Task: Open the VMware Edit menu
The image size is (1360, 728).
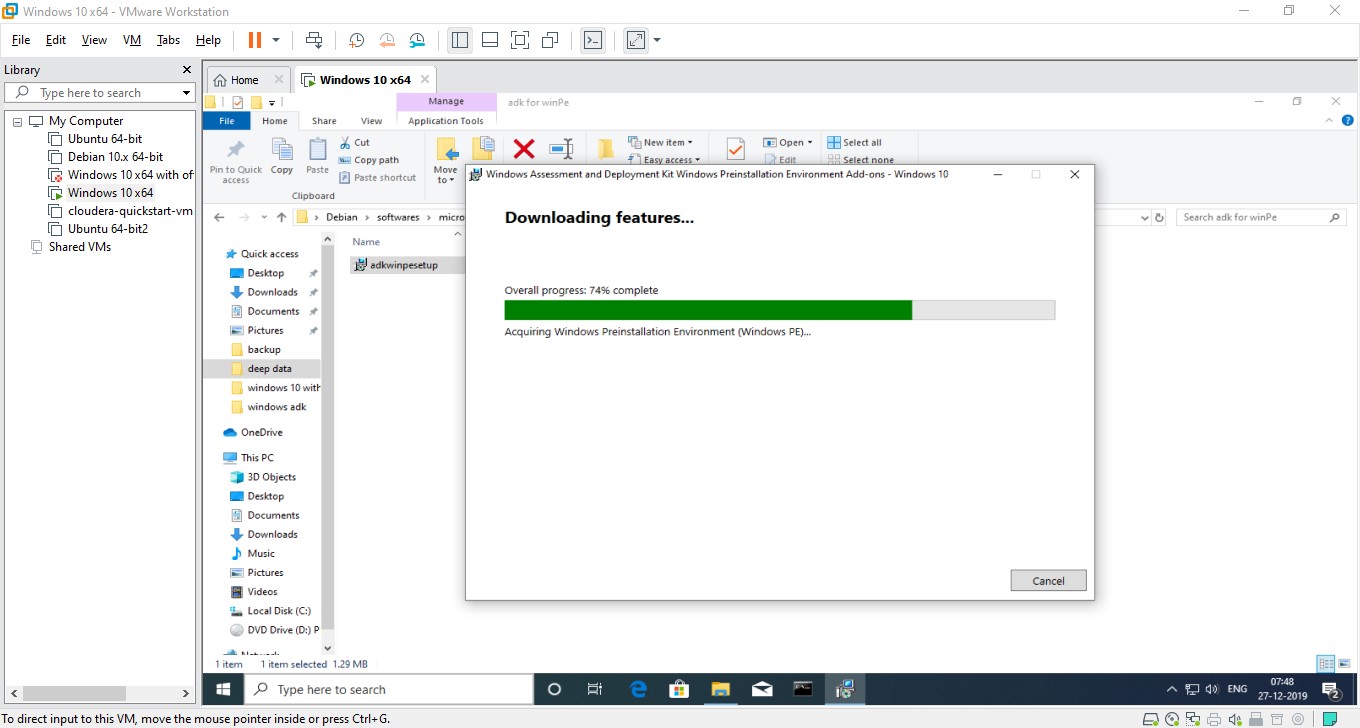Action: 56,40
